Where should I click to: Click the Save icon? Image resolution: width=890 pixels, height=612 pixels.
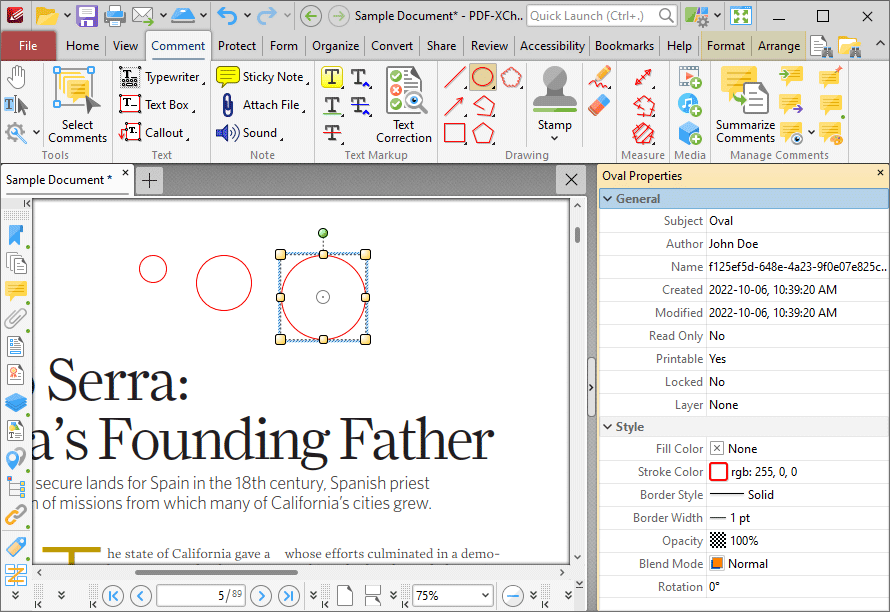[87, 16]
